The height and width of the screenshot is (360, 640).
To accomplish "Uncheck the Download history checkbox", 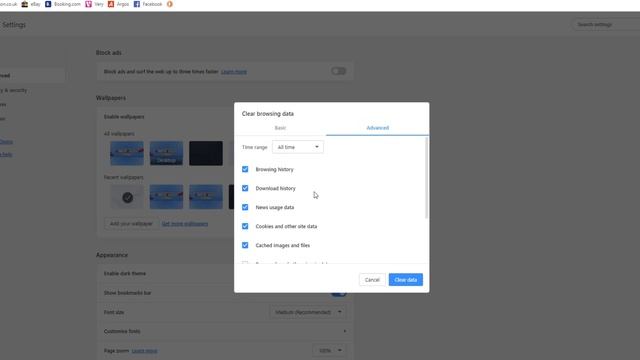I will [x=245, y=188].
